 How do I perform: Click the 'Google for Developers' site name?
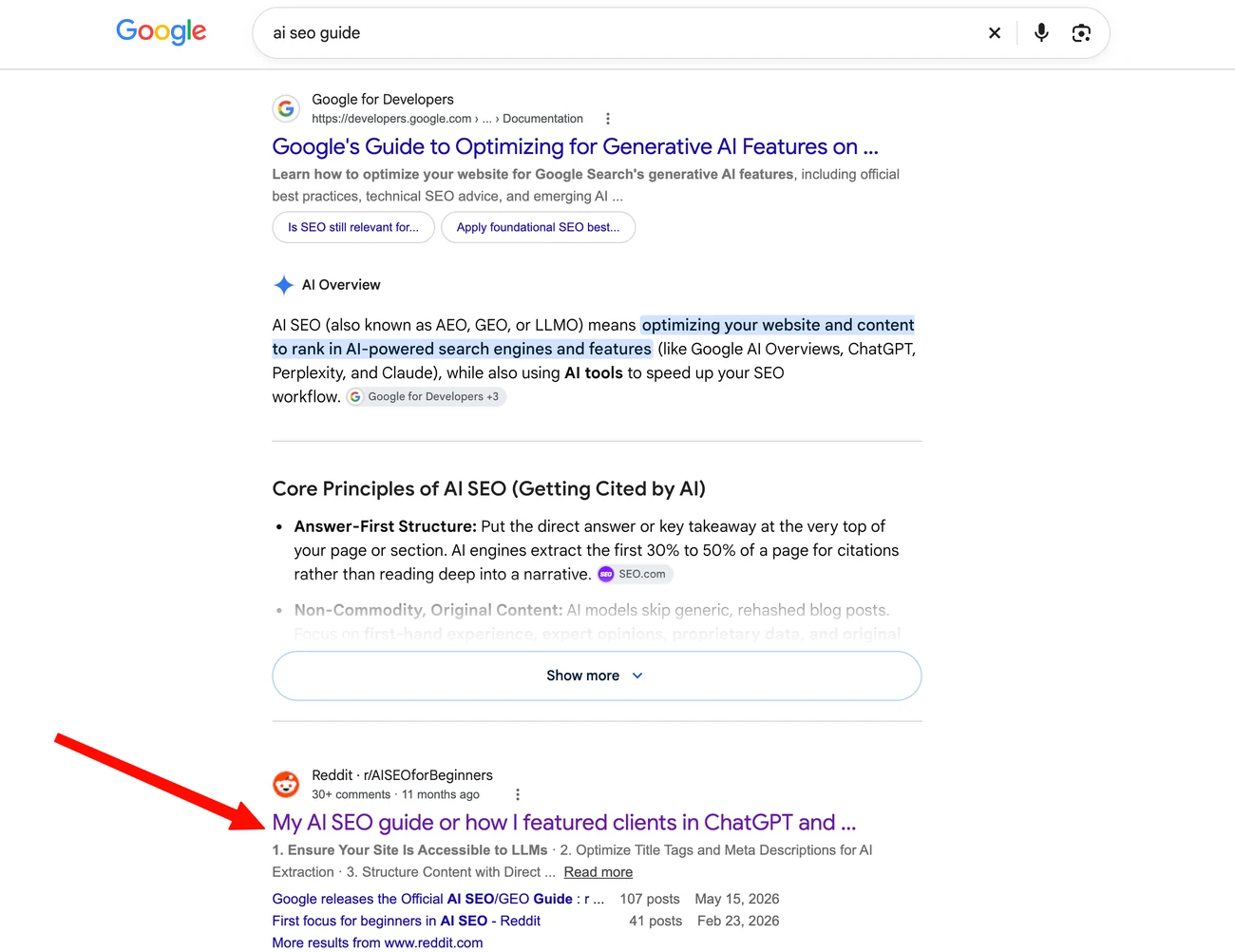click(x=383, y=99)
